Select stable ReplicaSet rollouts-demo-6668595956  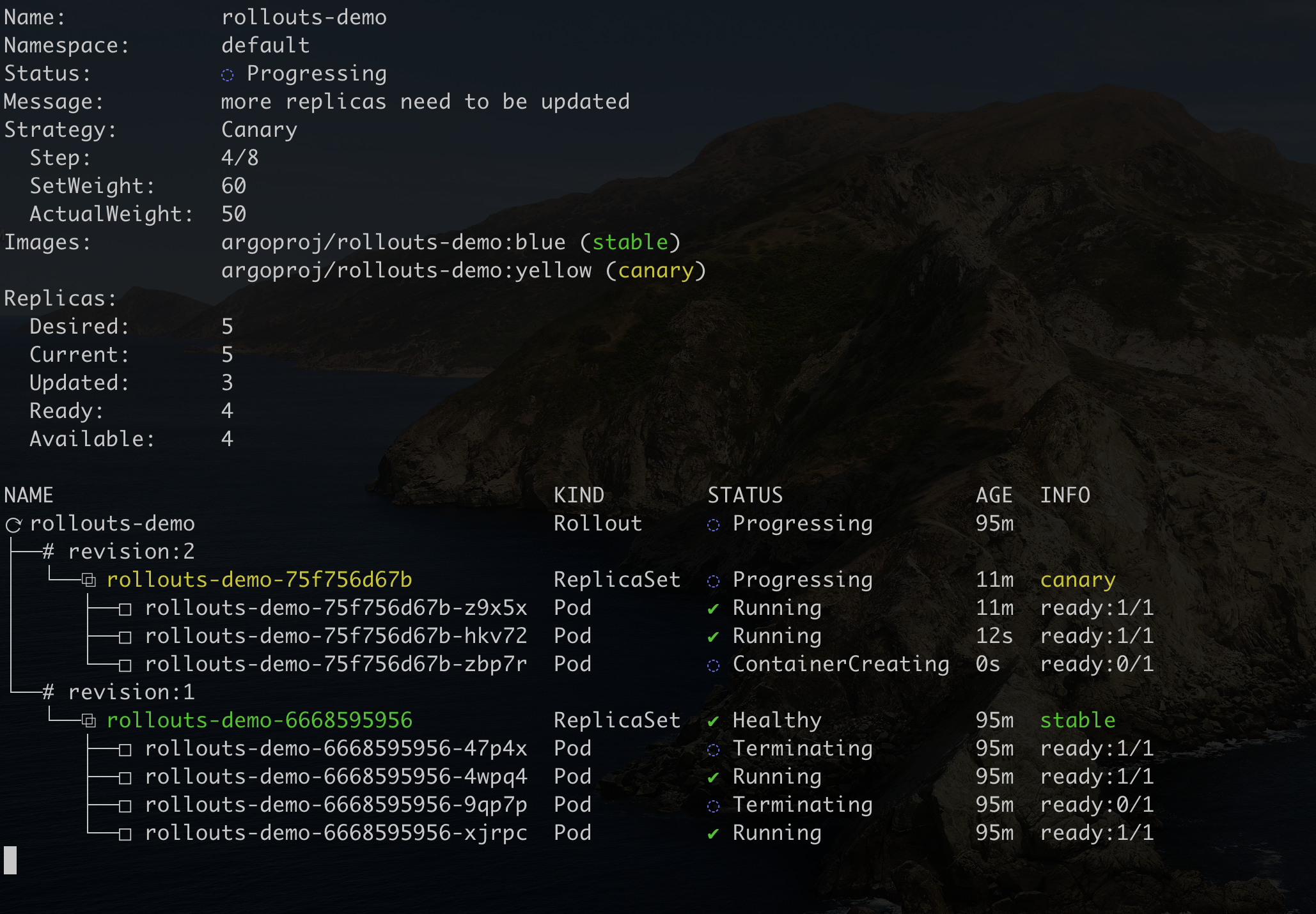click(259, 720)
